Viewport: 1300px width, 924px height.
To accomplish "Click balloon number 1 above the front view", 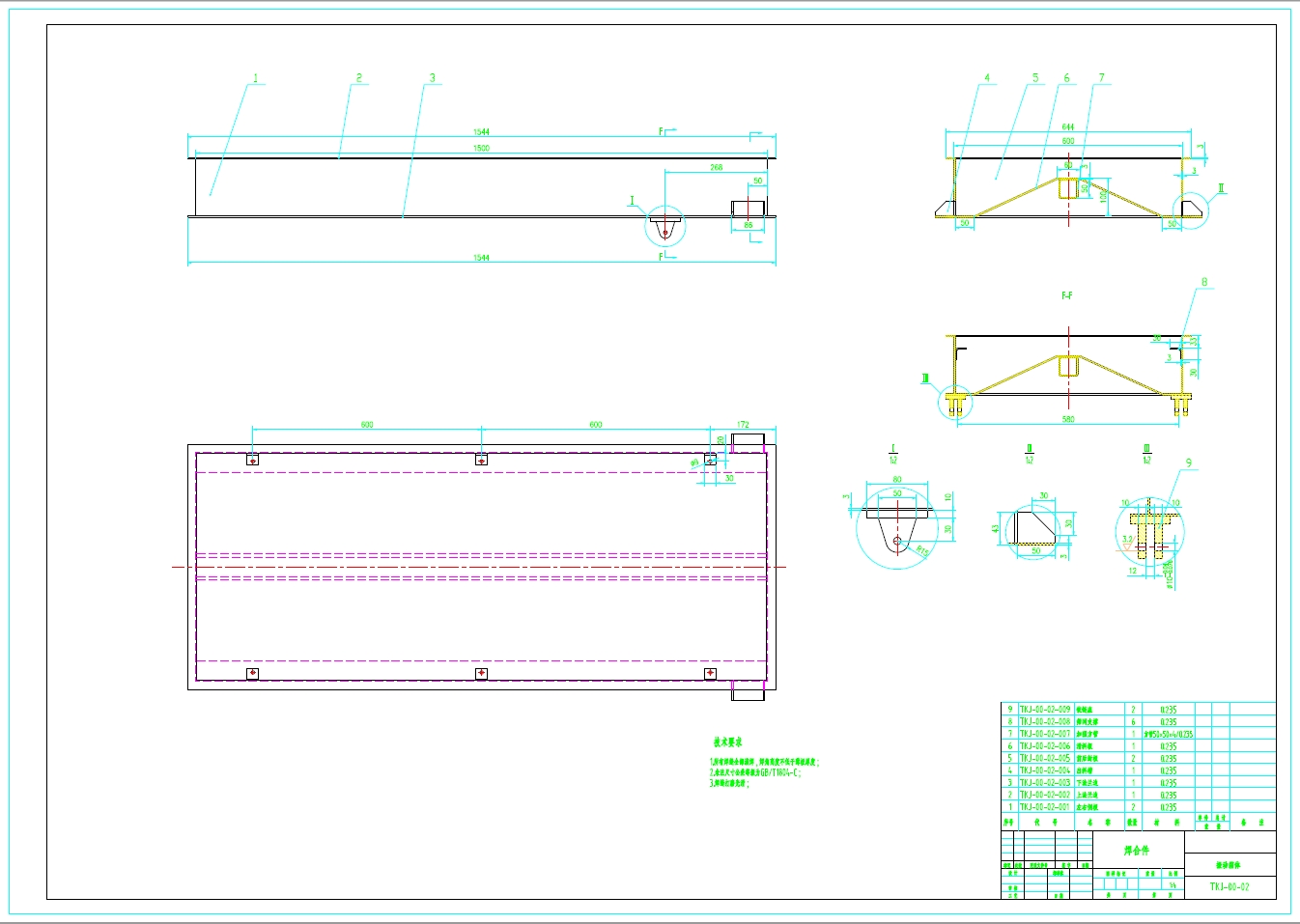I will (256, 78).
